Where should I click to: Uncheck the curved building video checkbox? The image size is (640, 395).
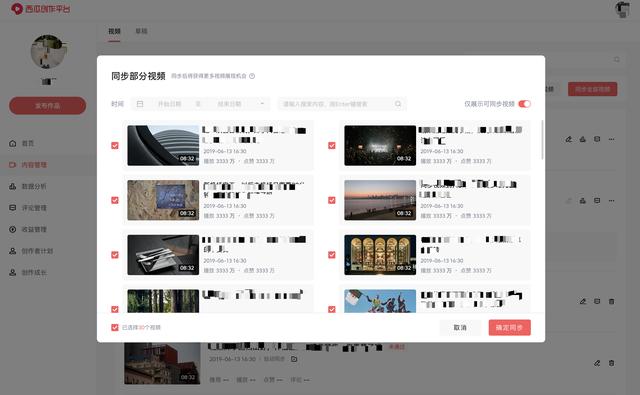[115, 146]
